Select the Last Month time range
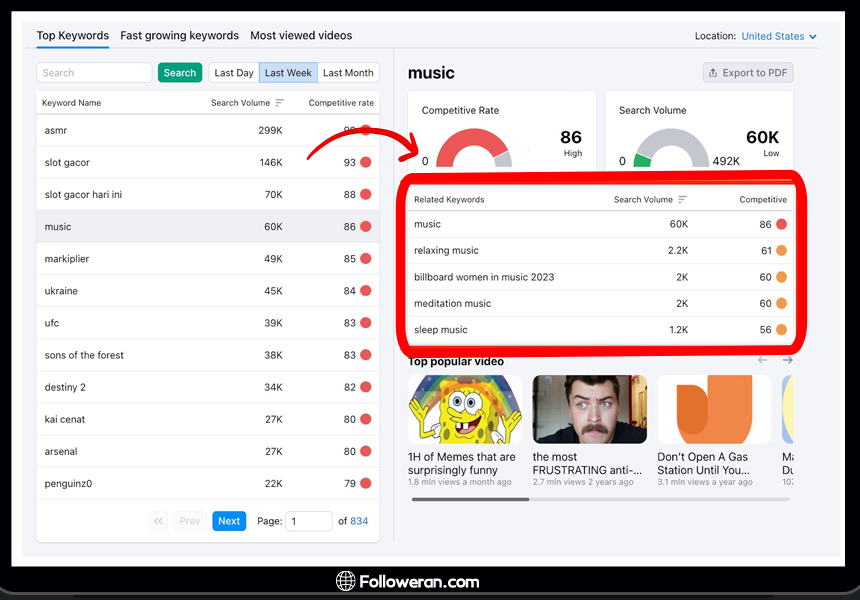Screen dimensions: 860x600 point(348,73)
